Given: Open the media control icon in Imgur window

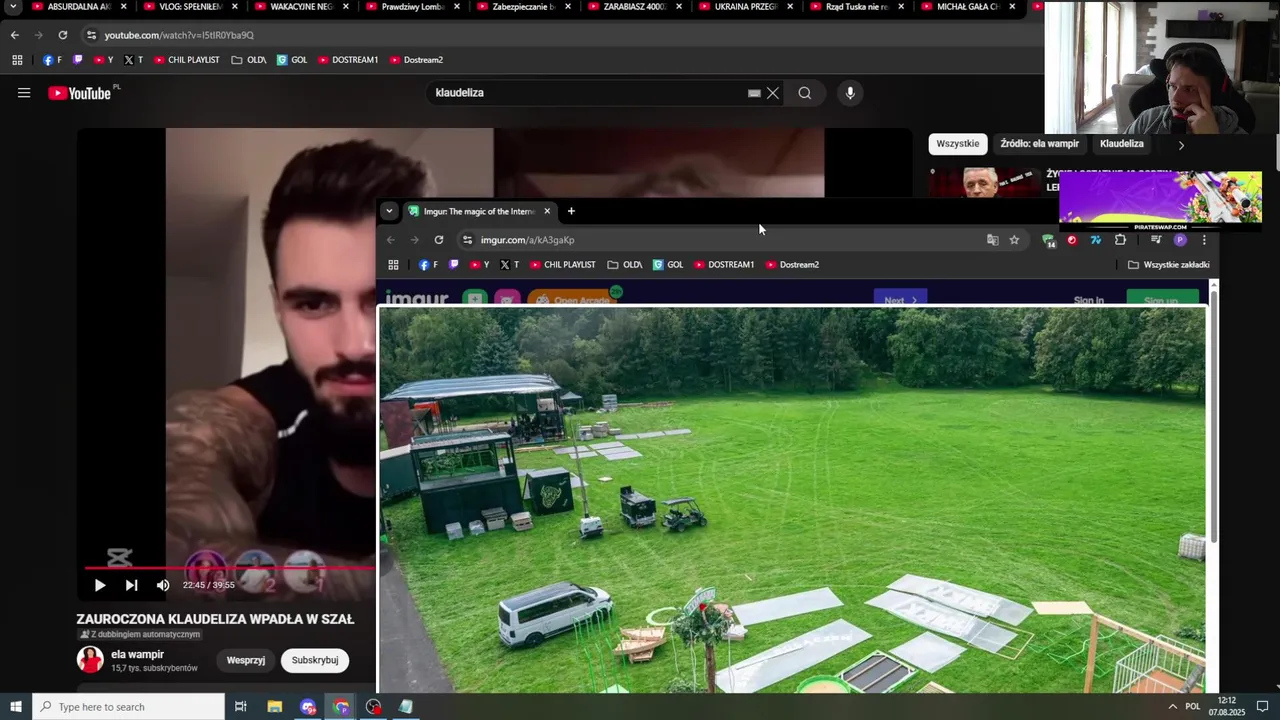Looking at the screenshot, I should (x=1156, y=240).
